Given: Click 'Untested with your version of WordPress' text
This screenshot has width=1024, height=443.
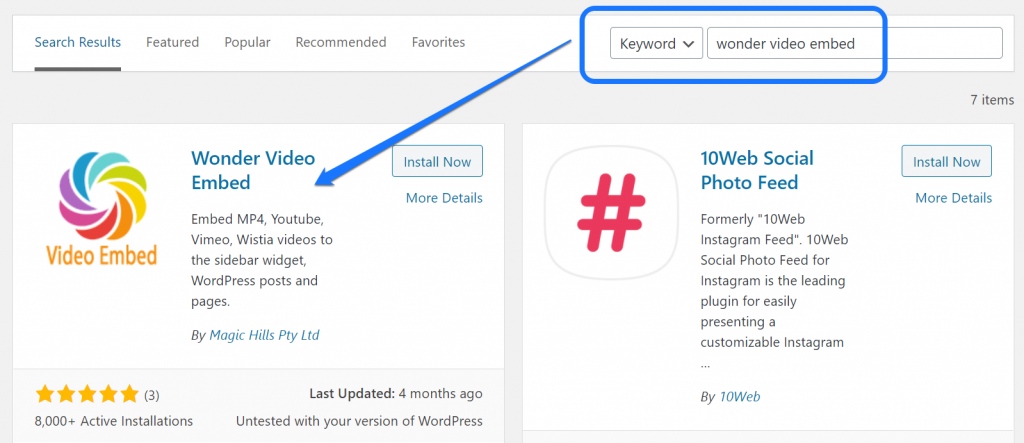Looking at the screenshot, I should click(359, 421).
